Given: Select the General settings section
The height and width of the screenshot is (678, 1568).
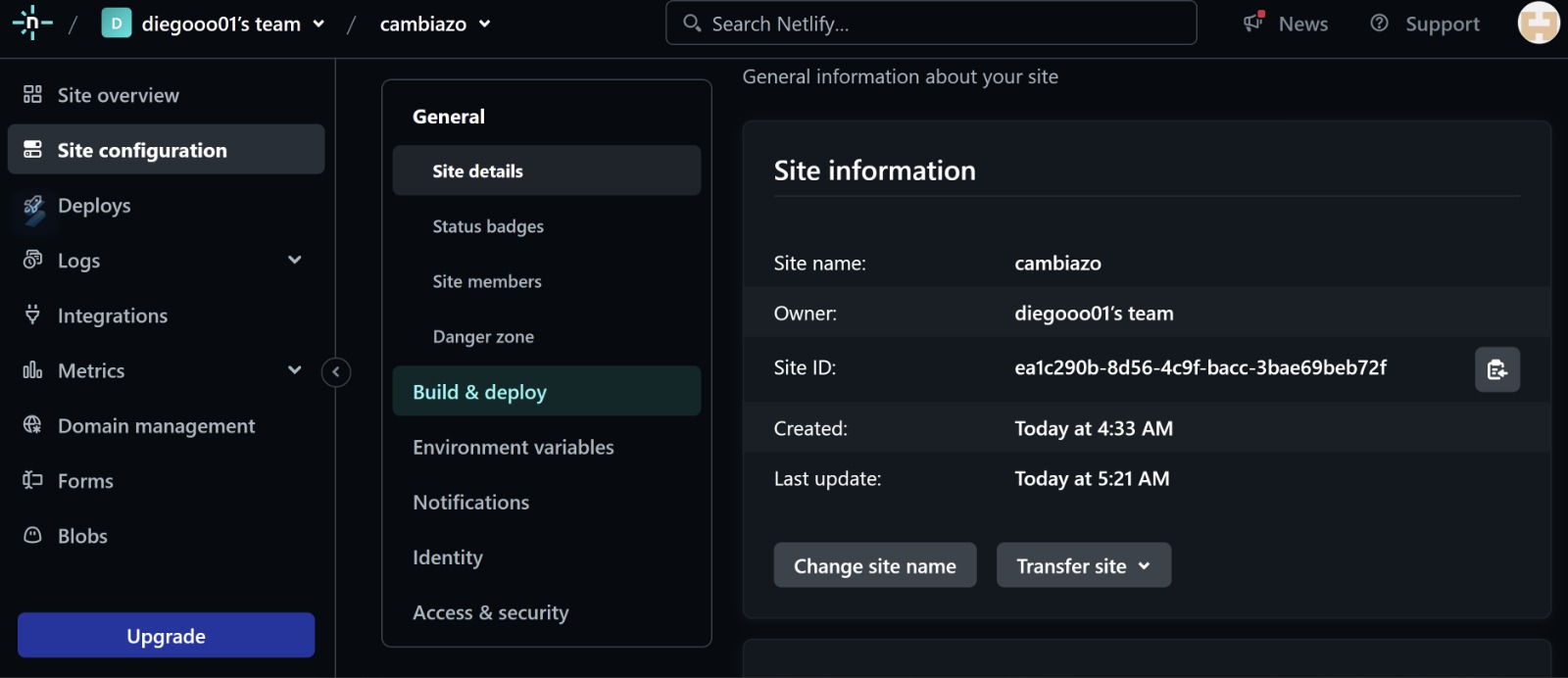Looking at the screenshot, I should pyautogui.click(x=449, y=117).
